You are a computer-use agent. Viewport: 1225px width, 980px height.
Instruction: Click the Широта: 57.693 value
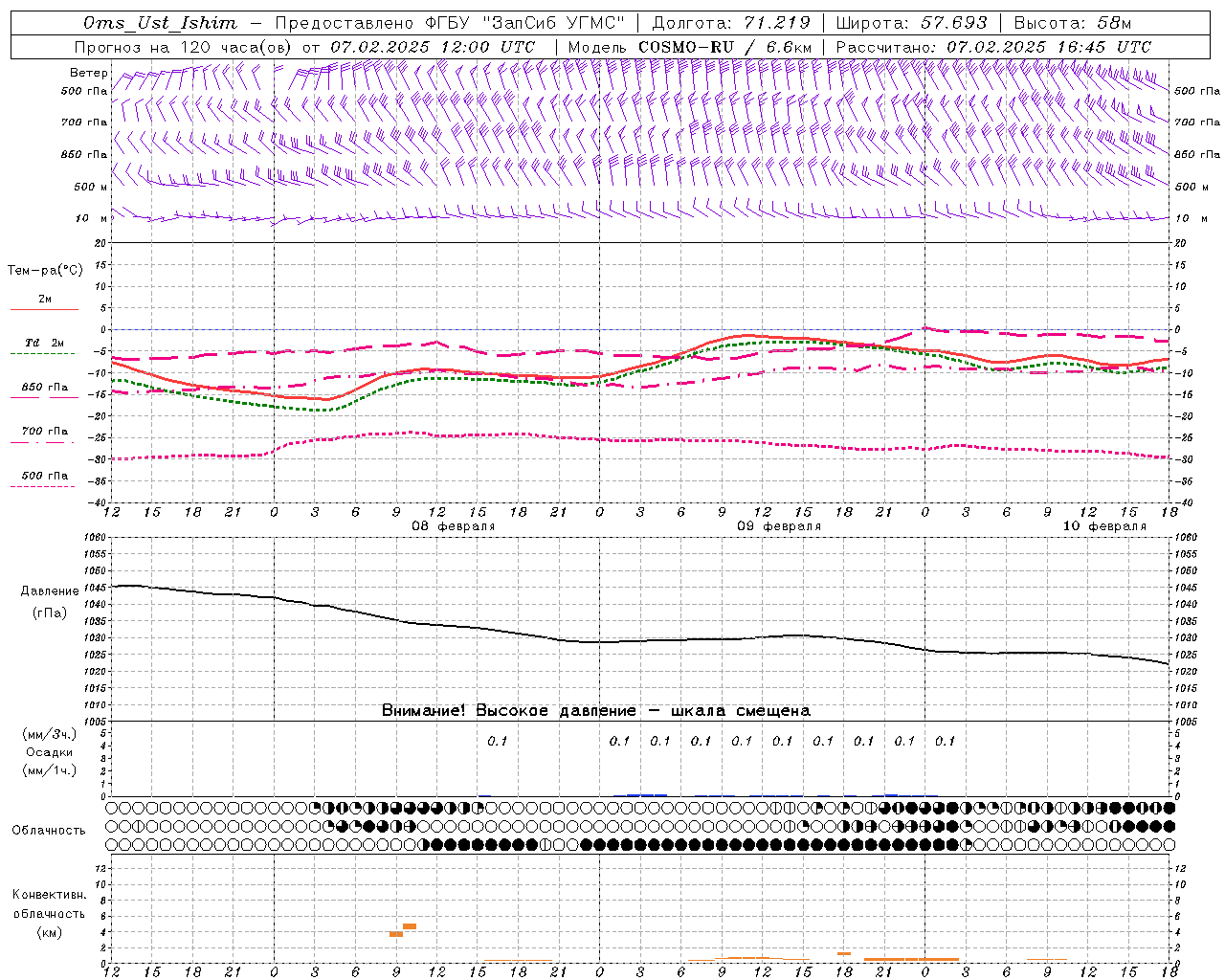pos(911,23)
